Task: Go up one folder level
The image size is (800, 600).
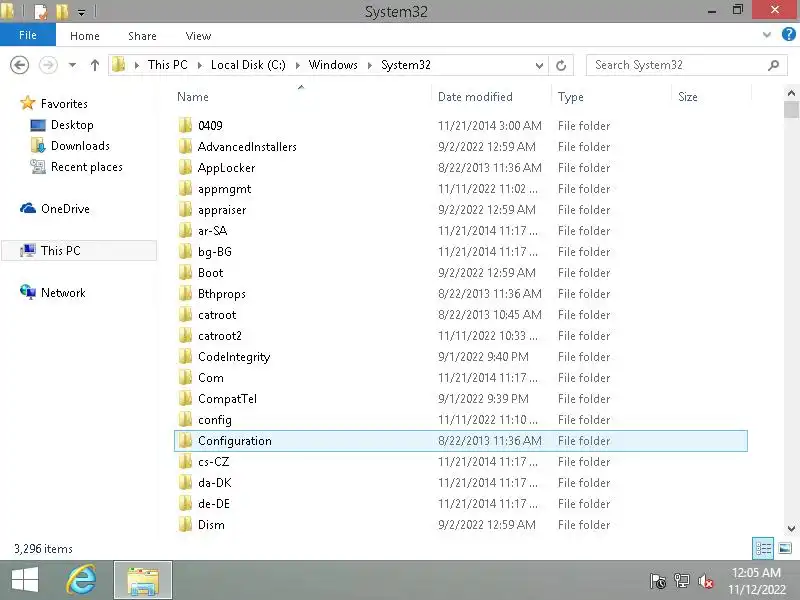Action: pyautogui.click(x=94, y=65)
